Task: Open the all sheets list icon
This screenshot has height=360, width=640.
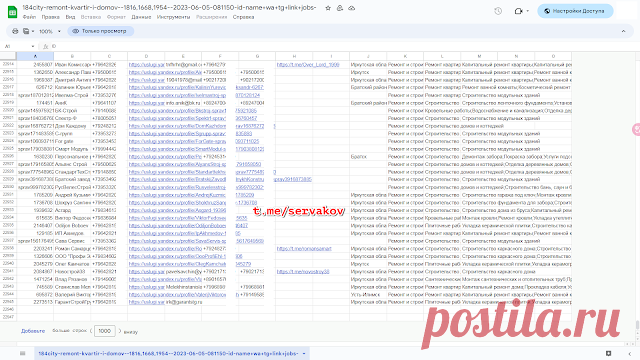Action: pos(22,353)
